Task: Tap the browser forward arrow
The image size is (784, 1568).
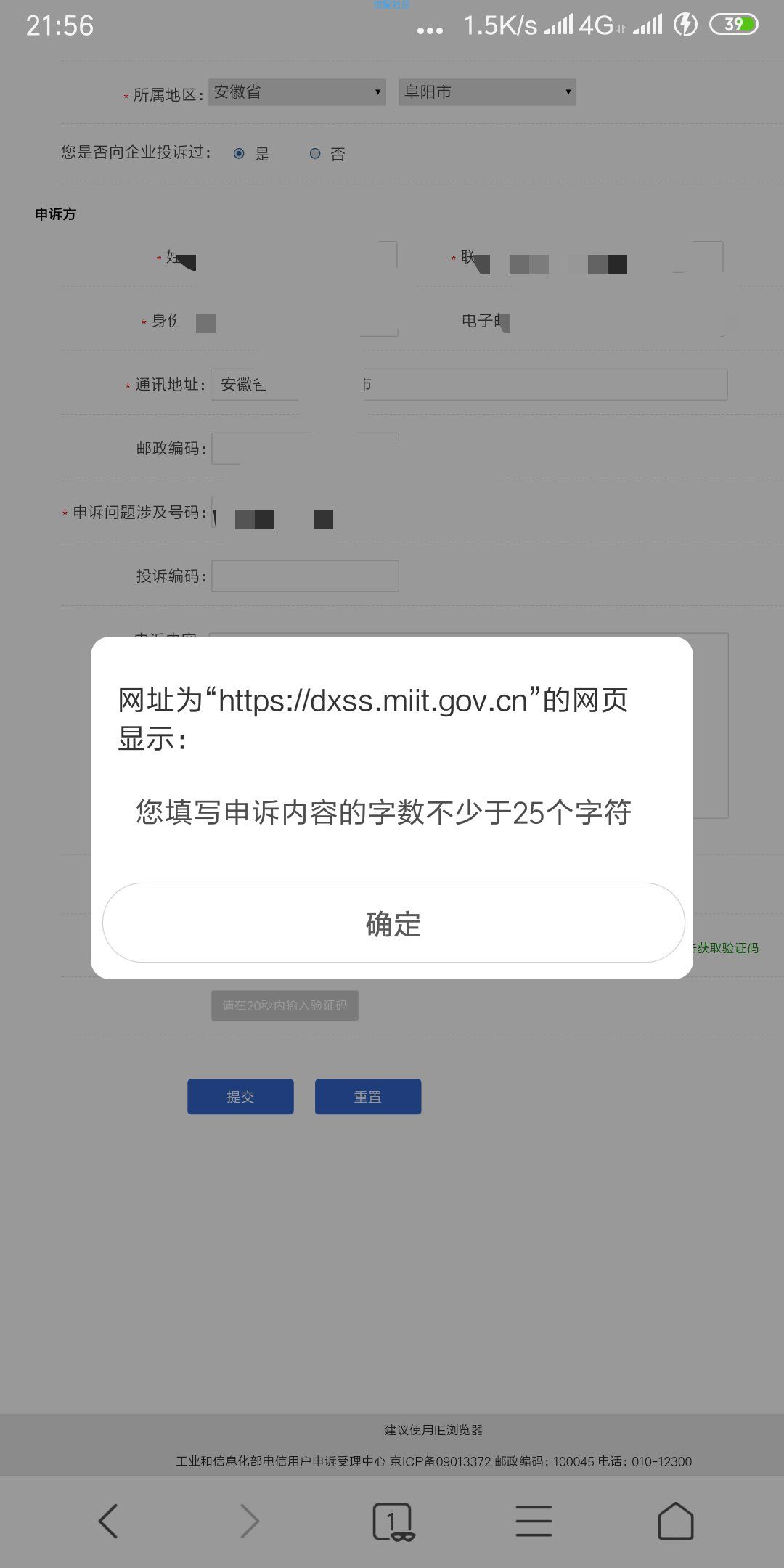Action: coord(249,1521)
